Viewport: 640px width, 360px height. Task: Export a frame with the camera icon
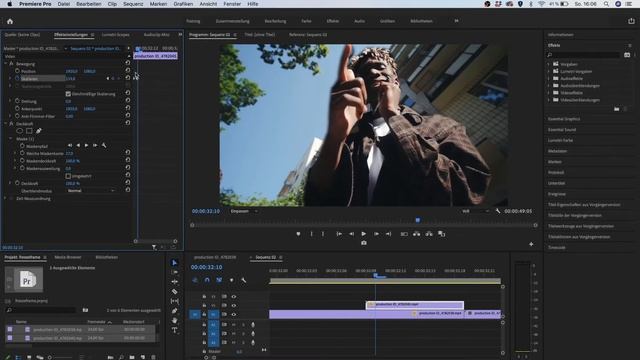(x=364, y=243)
